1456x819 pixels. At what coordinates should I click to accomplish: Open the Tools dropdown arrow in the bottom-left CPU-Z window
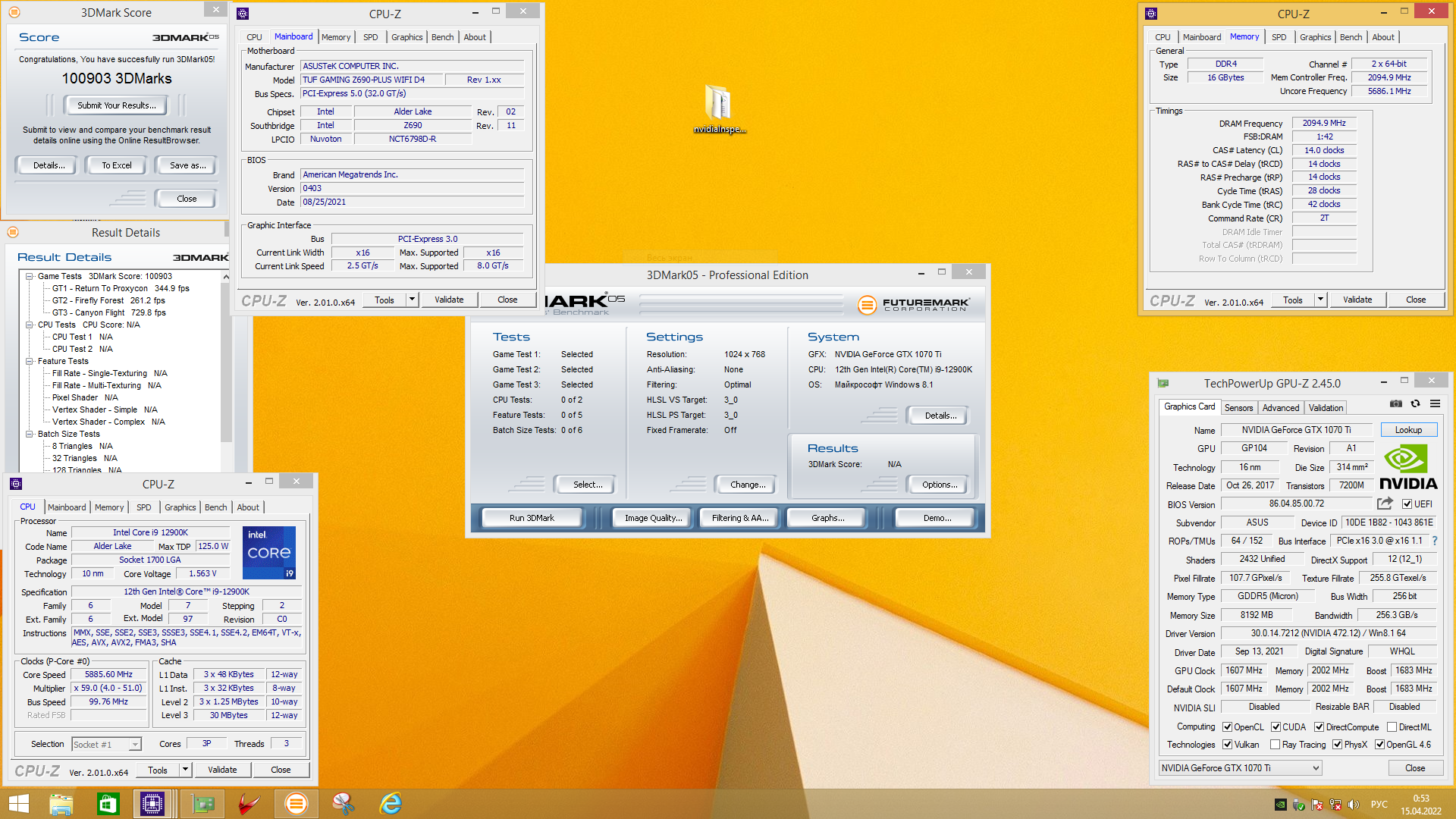[x=185, y=770]
